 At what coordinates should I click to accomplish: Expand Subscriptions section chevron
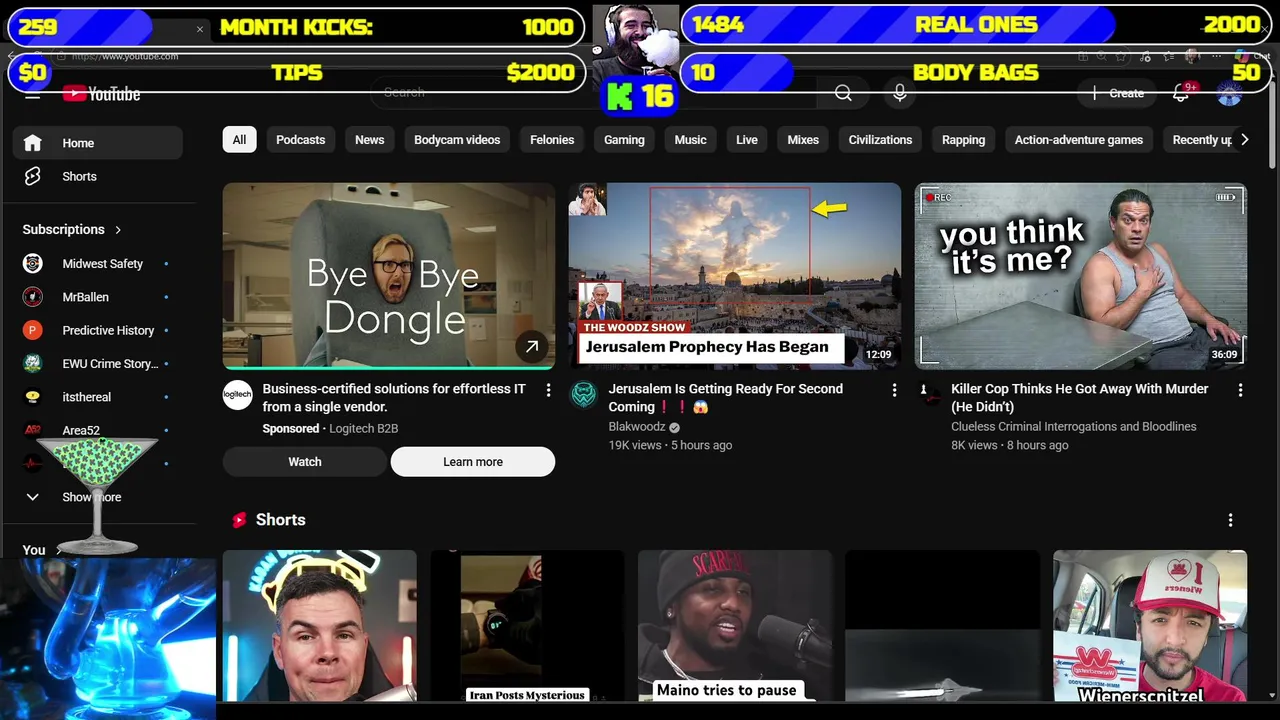pyautogui.click(x=118, y=230)
